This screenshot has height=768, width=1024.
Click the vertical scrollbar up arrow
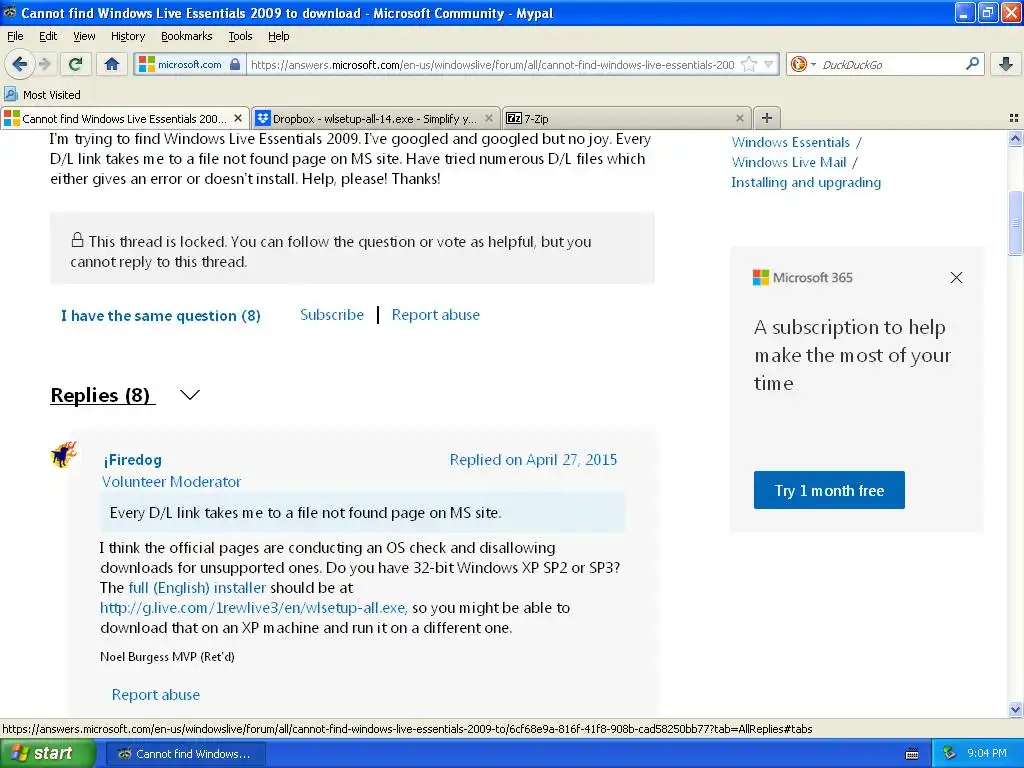[x=1016, y=138]
